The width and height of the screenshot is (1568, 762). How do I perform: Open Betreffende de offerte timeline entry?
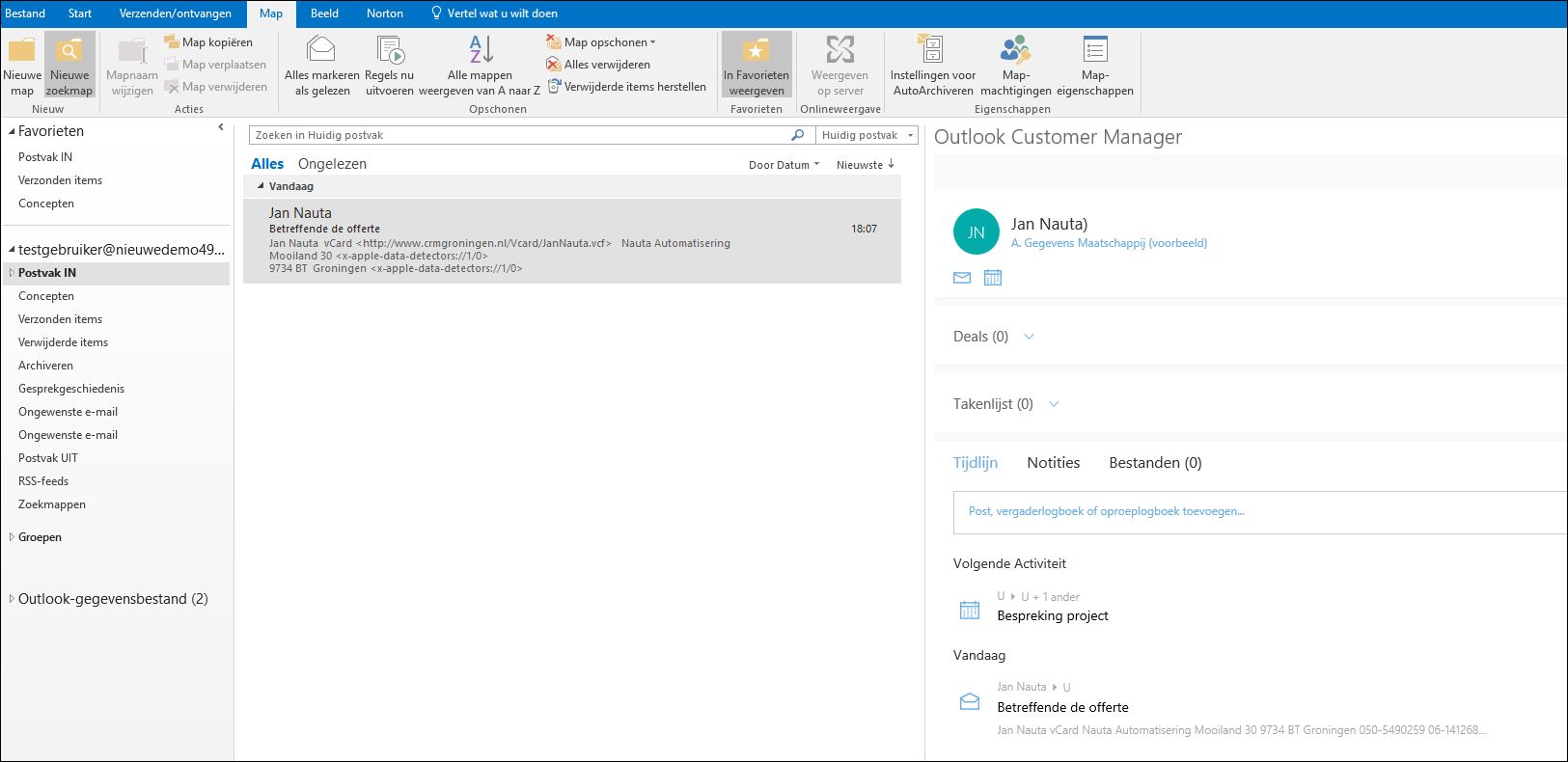(1062, 708)
